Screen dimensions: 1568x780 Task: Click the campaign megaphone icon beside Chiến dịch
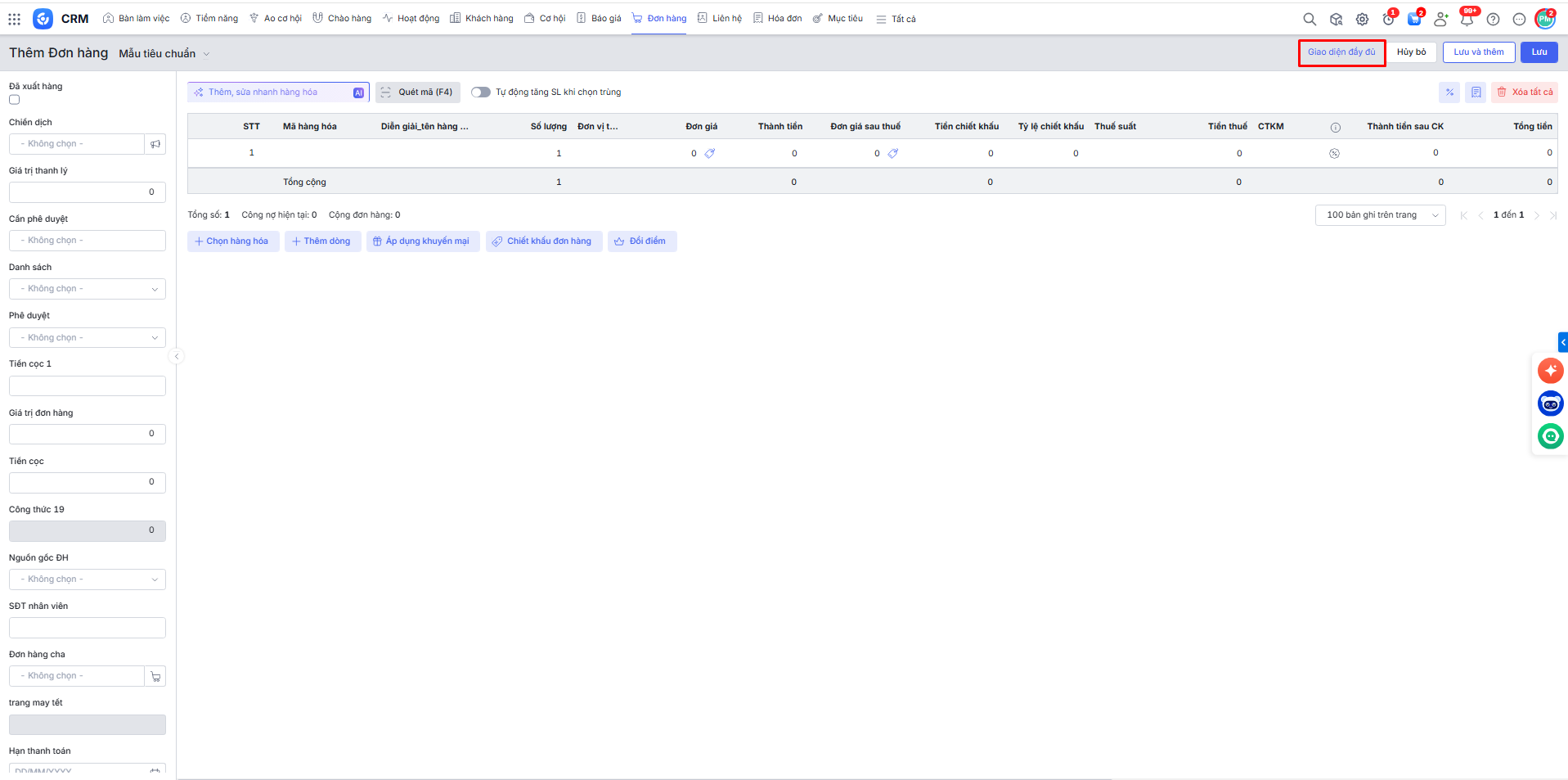pyautogui.click(x=155, y=144)
